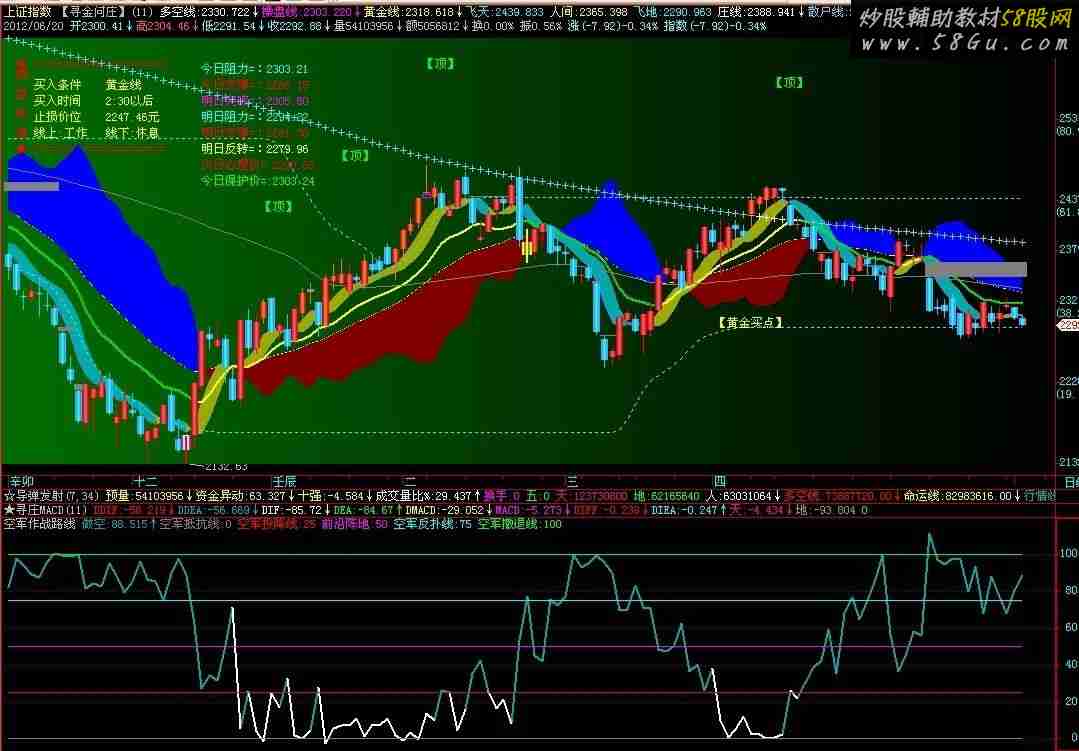
Task: Click the ★寻庄MACD(11) indicator name
Action: [x=46, y=510]
